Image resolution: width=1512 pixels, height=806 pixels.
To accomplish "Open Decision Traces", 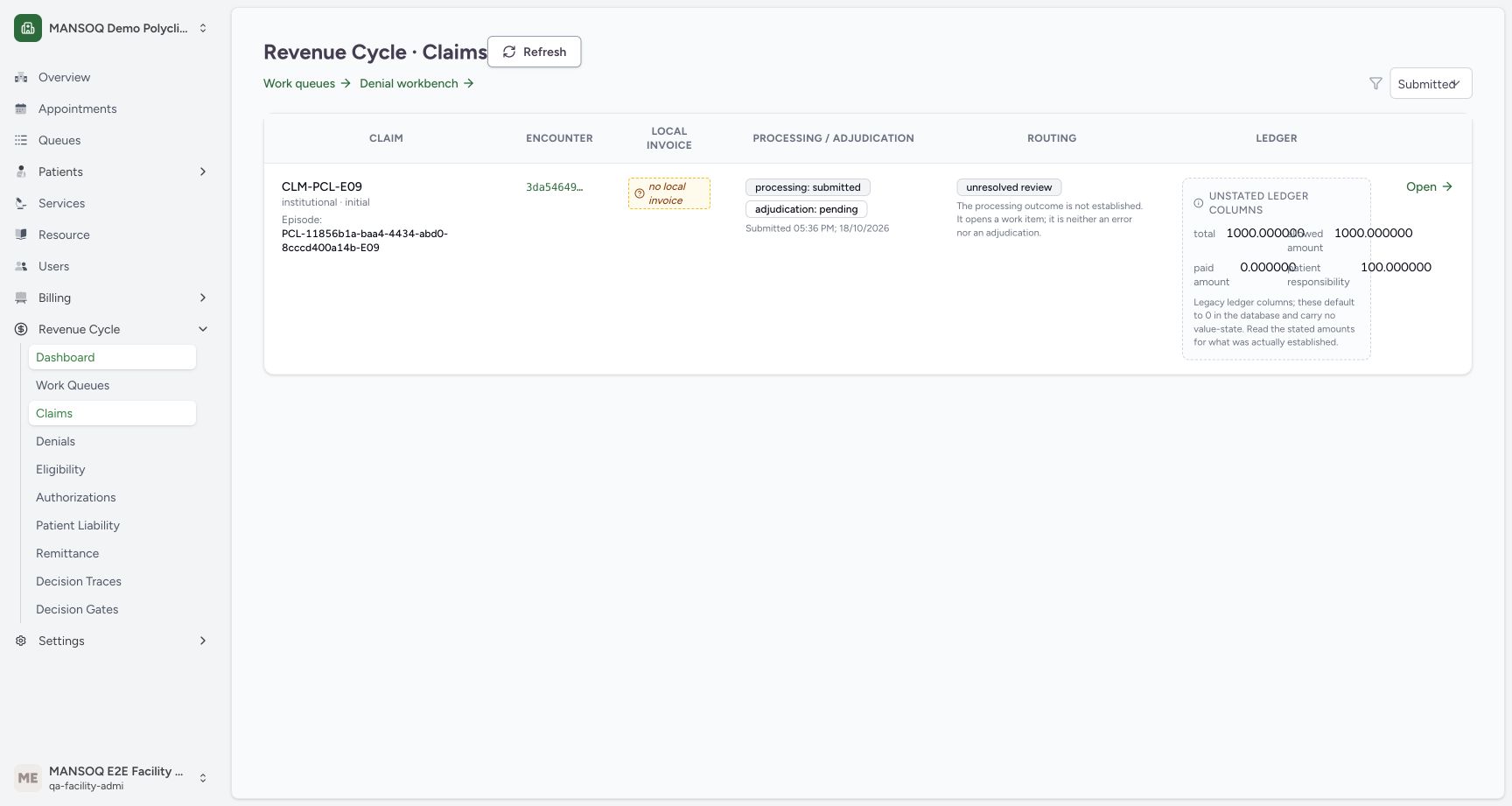I will (x=112, y=581).
